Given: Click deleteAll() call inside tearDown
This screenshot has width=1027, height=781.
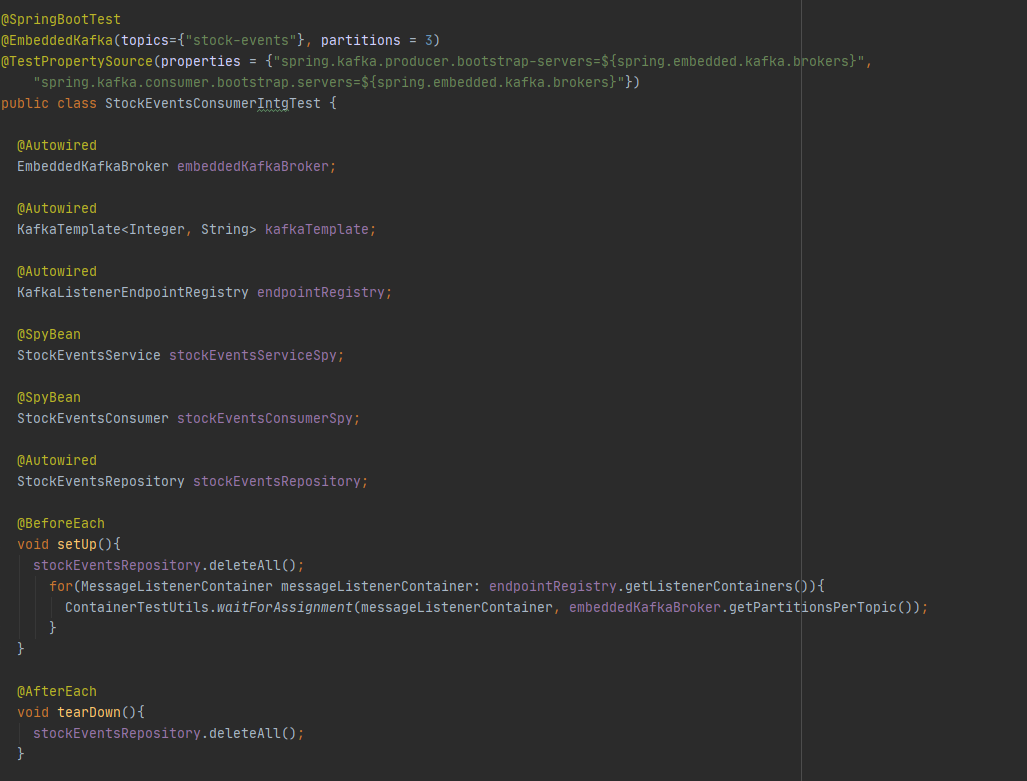Looking at the screenshot, I should pyautogui.click(x=253, y=733).
